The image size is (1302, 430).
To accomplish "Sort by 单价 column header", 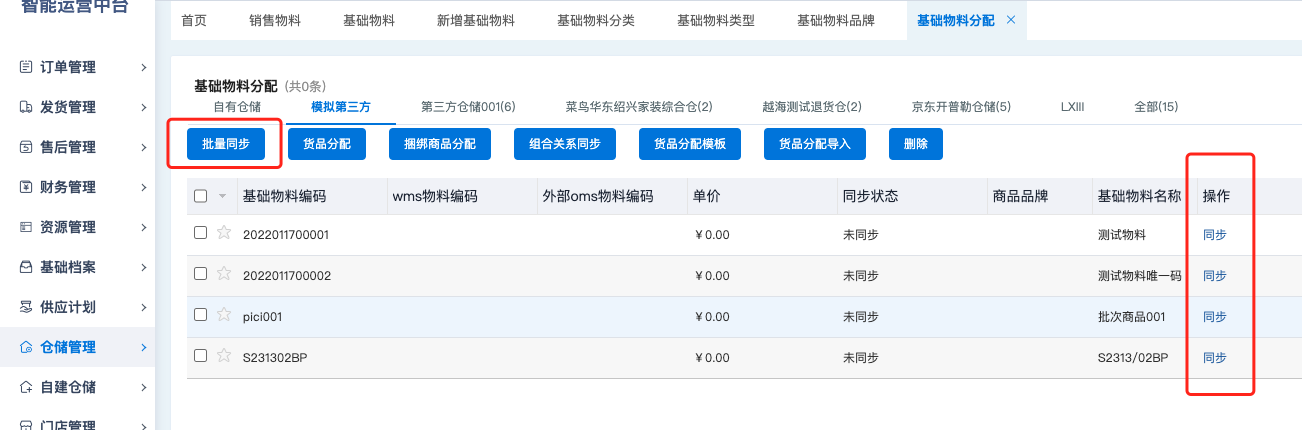I will click(706, 197).
